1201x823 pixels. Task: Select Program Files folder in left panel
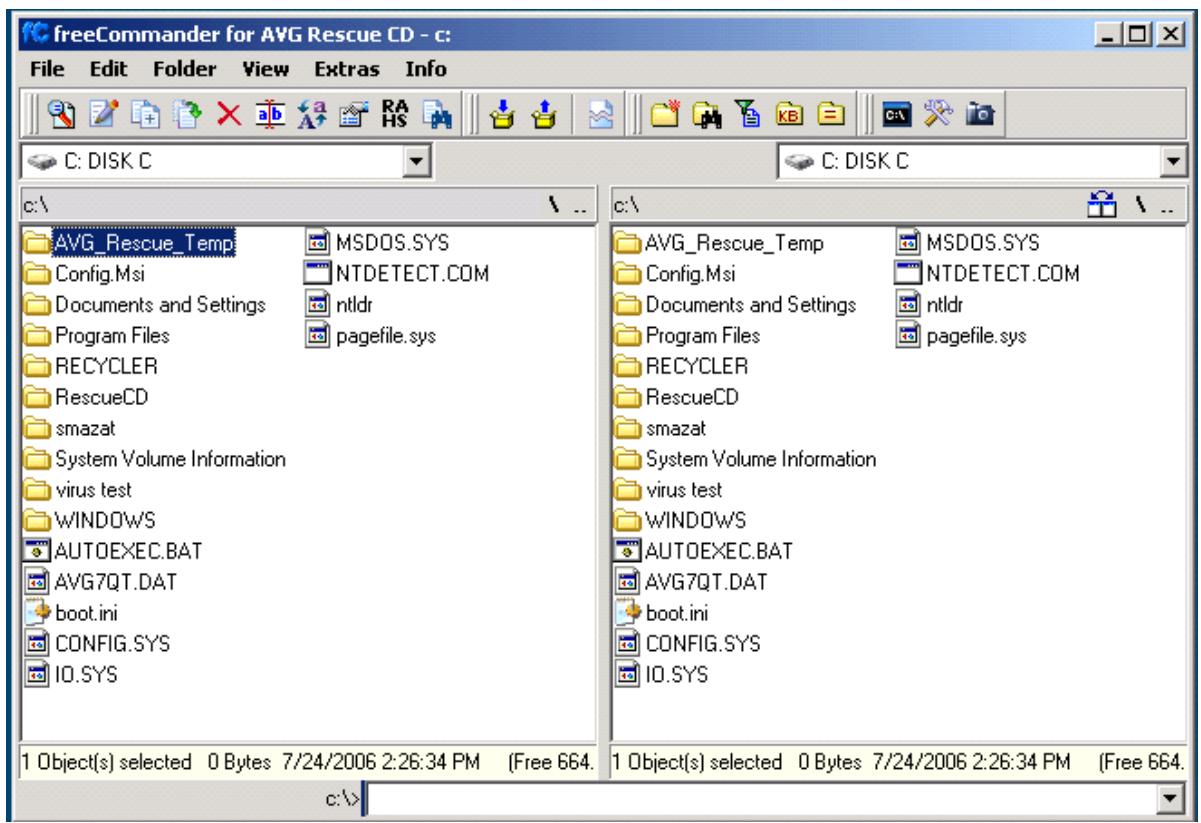click(x=96, y=336)
